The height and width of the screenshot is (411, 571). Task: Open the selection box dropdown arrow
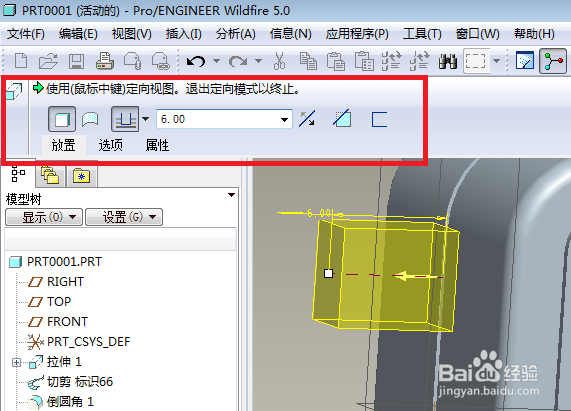pyautogui.click(x=496, y=61)
